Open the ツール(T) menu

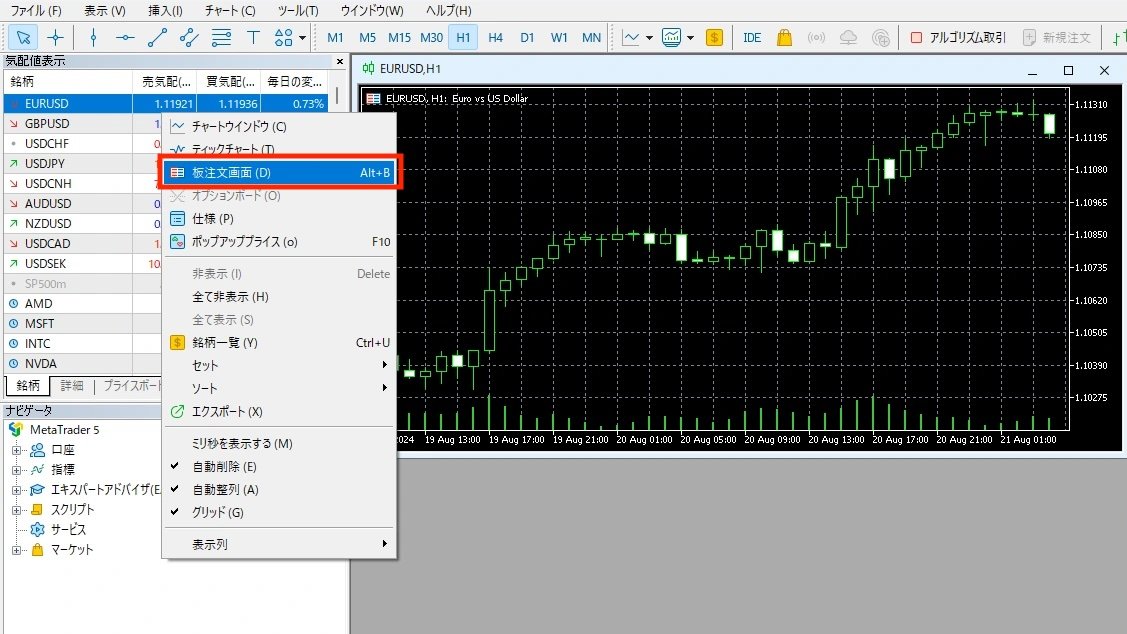(x=298, y=11)
